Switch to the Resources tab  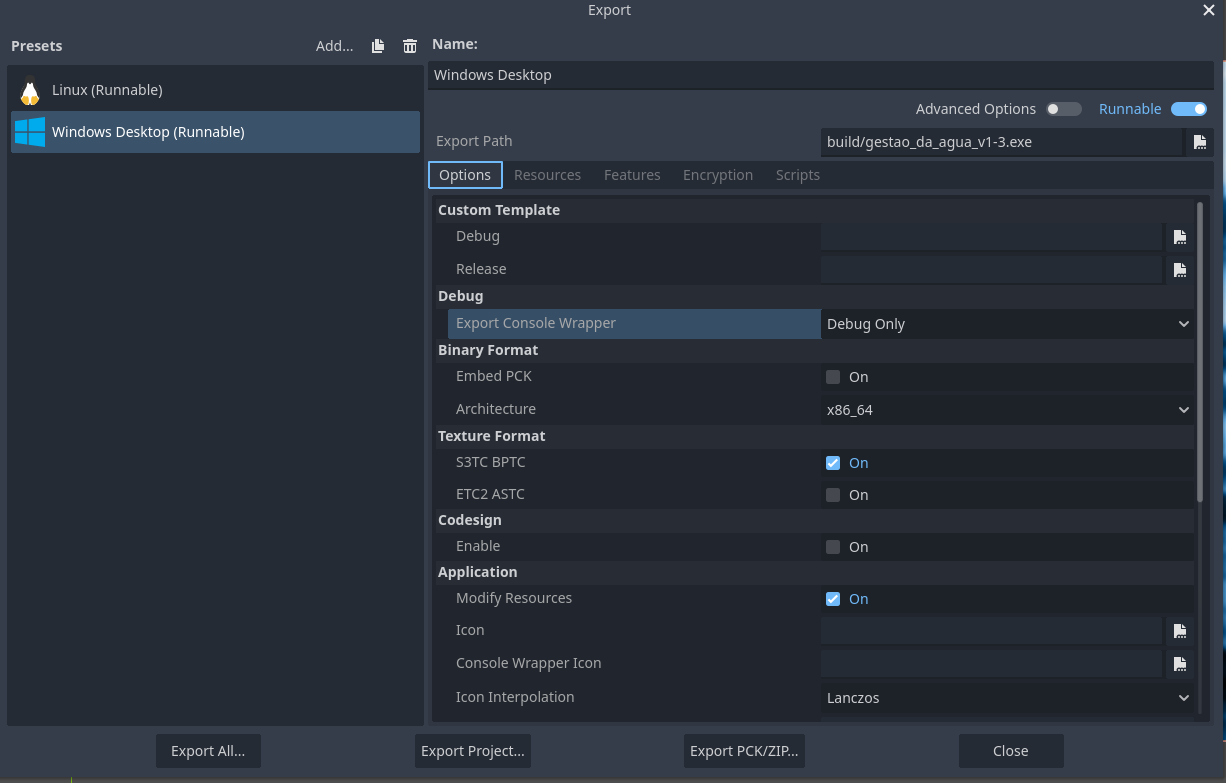click(547, 175)
